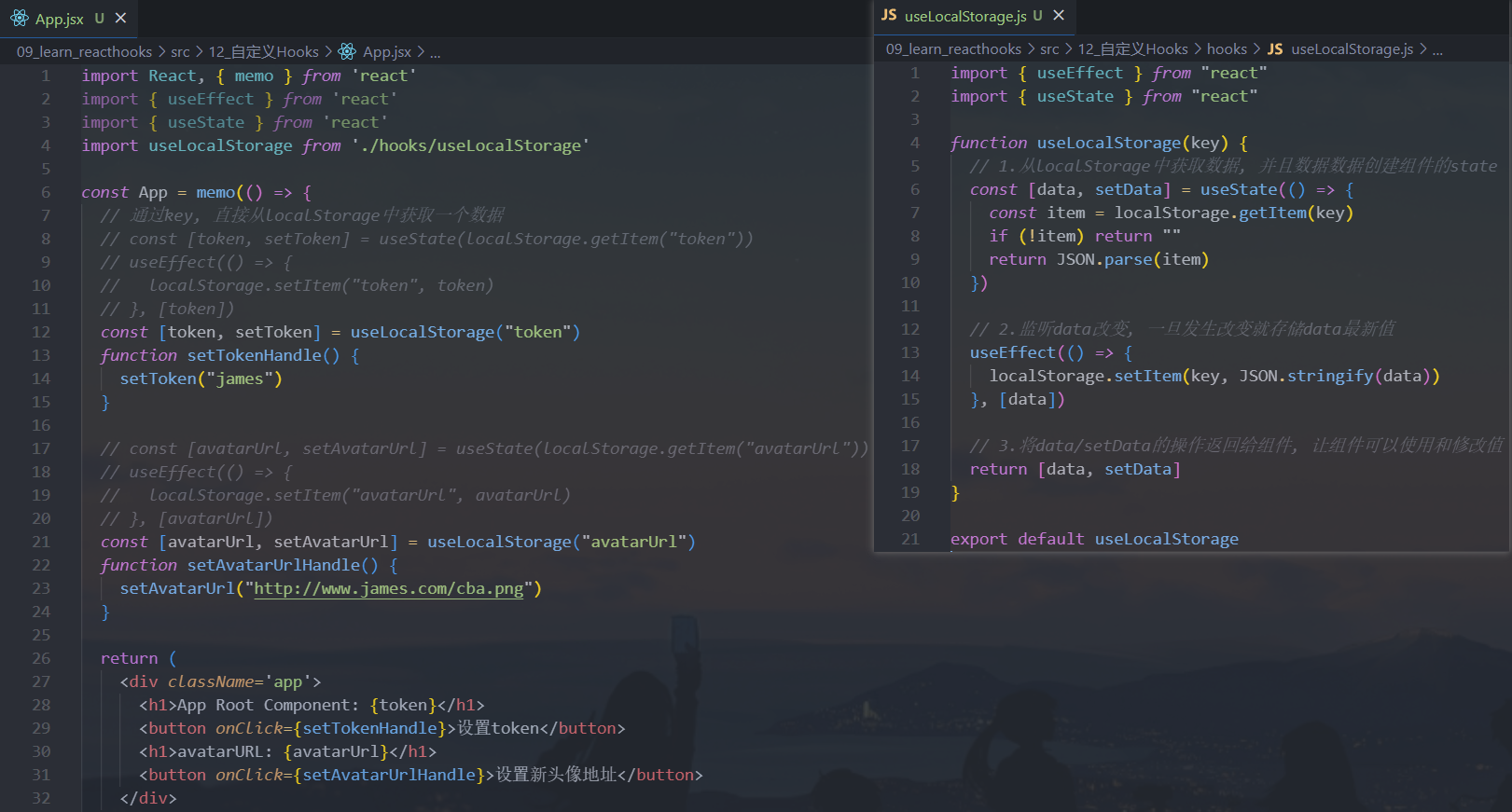
Task: Open the ... breadcrumb in left editor
Action: click(435, 52)
